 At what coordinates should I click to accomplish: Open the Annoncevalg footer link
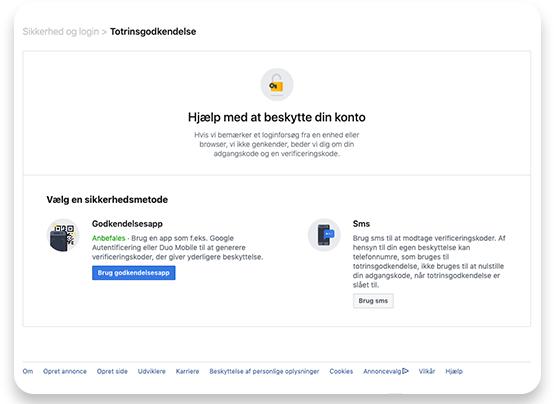(x=382, y=371)
